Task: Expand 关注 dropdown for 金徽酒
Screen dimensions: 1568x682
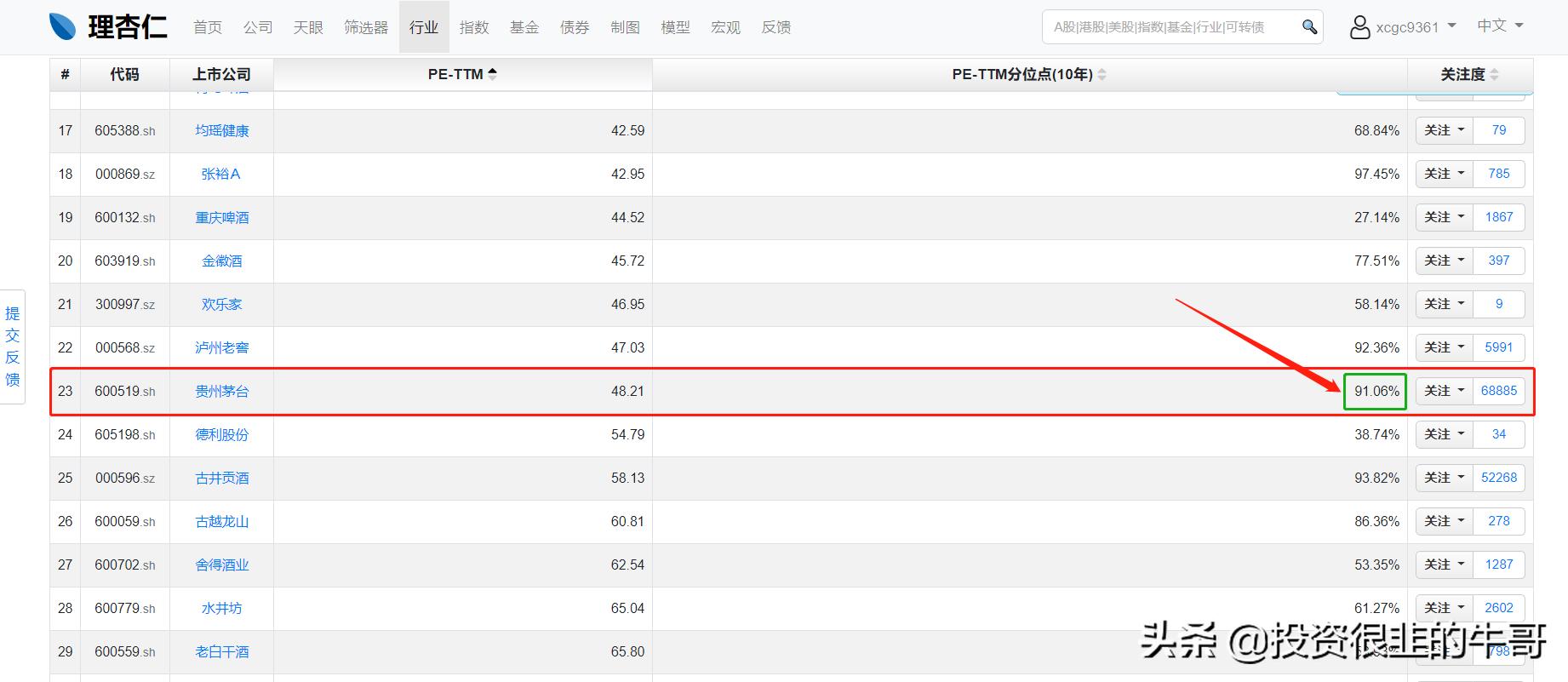Action: (x=1445, y=261)
